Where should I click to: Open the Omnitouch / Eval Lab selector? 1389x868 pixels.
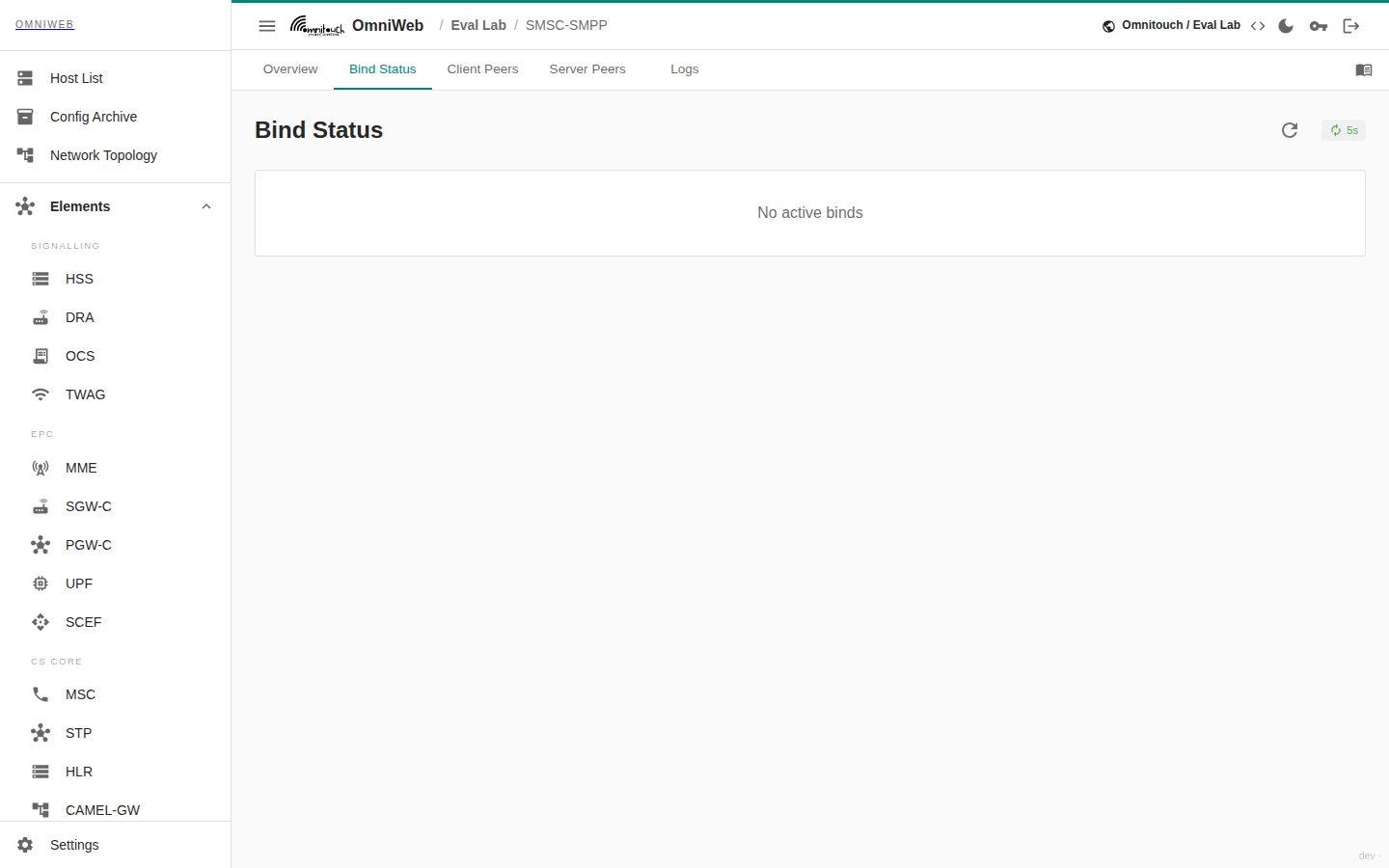(x=1172, y=25)
